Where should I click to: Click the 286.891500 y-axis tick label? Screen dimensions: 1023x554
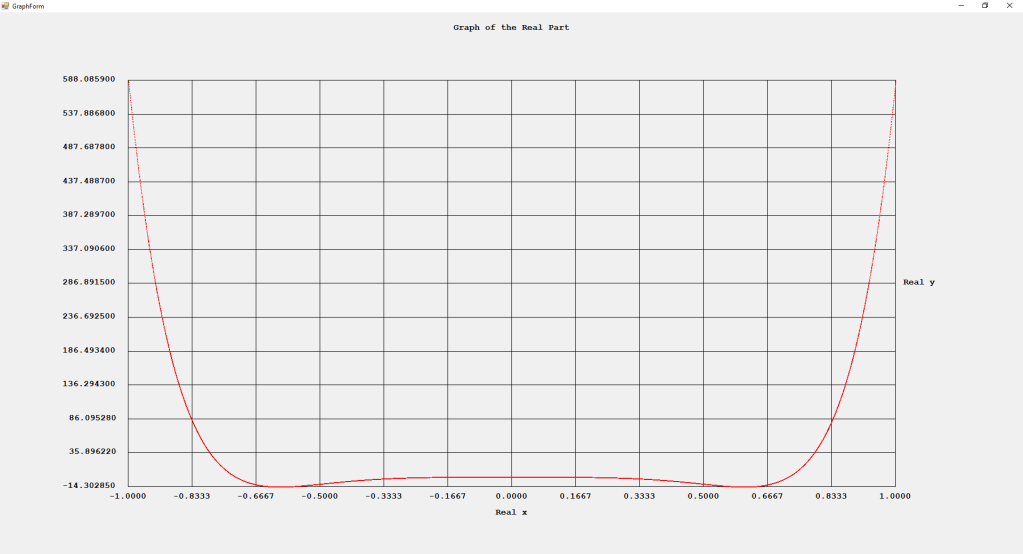(88, 283)
